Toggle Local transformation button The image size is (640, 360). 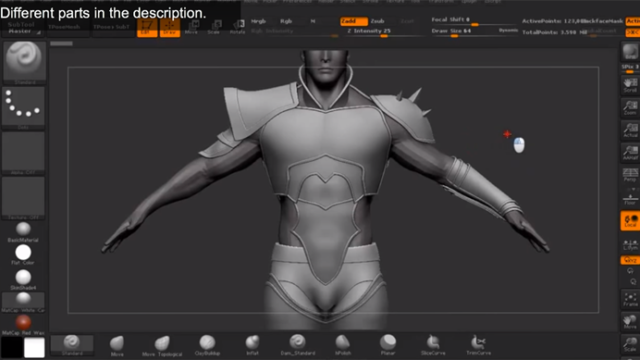tap(630, 221)
